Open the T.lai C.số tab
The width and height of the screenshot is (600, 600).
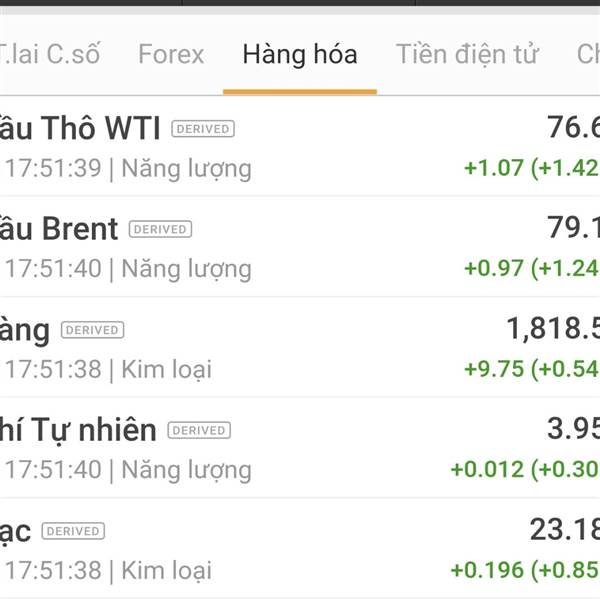(50, 54)
